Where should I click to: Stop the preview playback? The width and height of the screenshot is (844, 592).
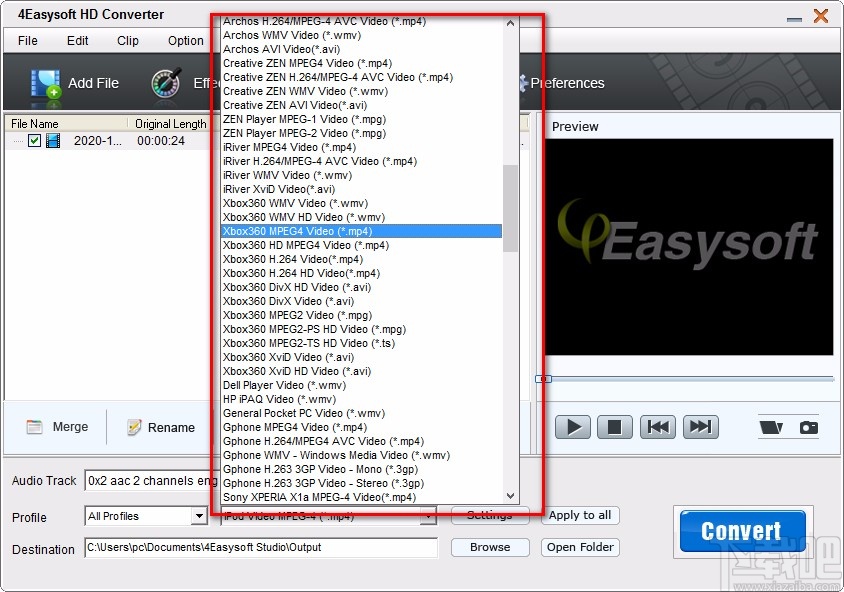615,426
